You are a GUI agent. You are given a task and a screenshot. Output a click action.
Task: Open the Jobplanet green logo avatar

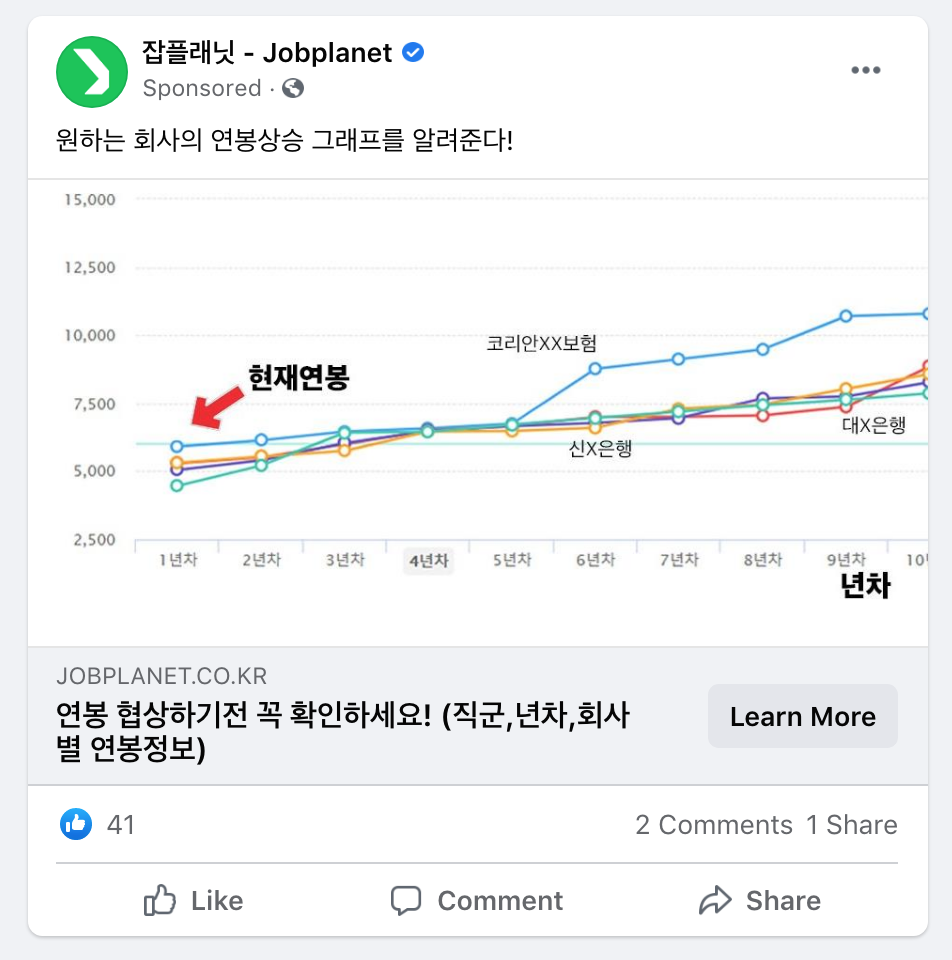click(x=92, y=72)
